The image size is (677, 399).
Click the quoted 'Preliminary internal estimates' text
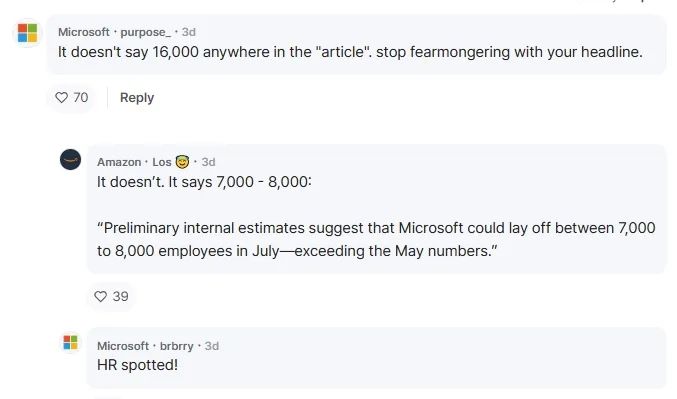(376, 239)
